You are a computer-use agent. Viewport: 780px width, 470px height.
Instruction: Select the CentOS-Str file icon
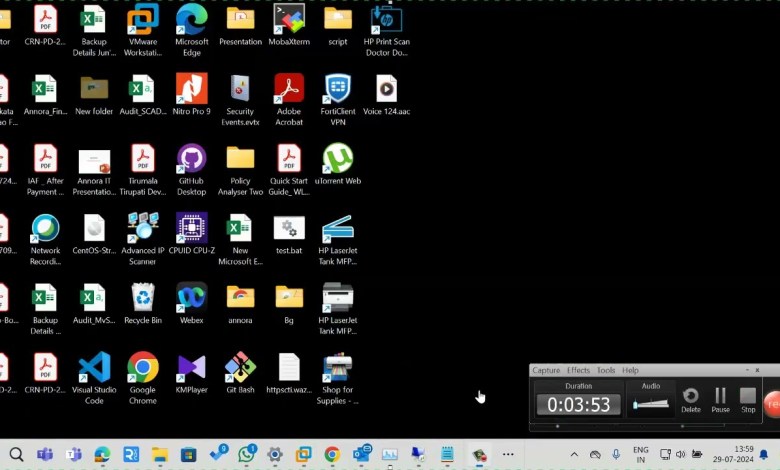(x=94, y=234)
